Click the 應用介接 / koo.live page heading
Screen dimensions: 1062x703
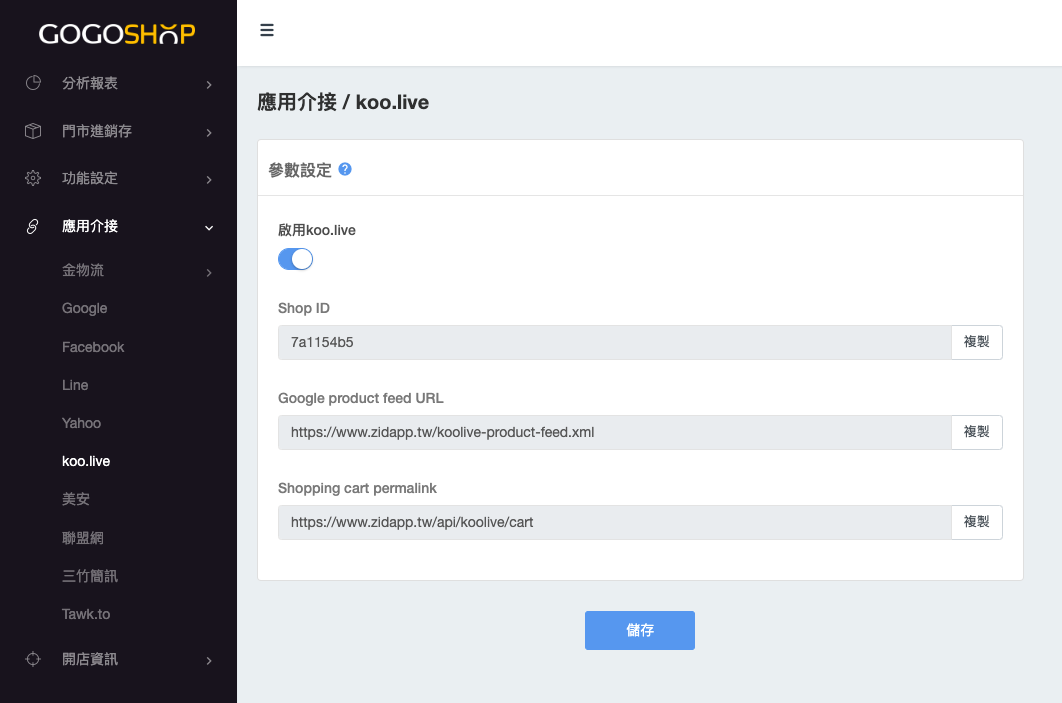coord(343,102)
